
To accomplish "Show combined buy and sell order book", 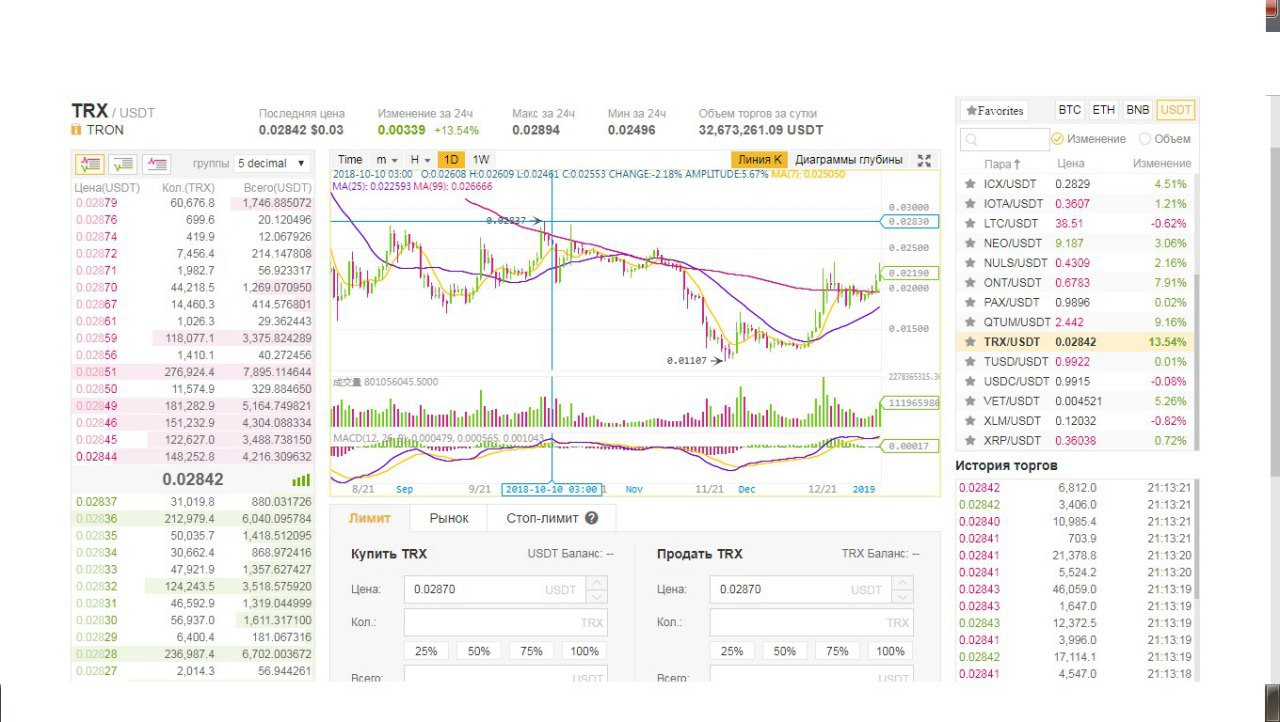I will pos(90,163).
